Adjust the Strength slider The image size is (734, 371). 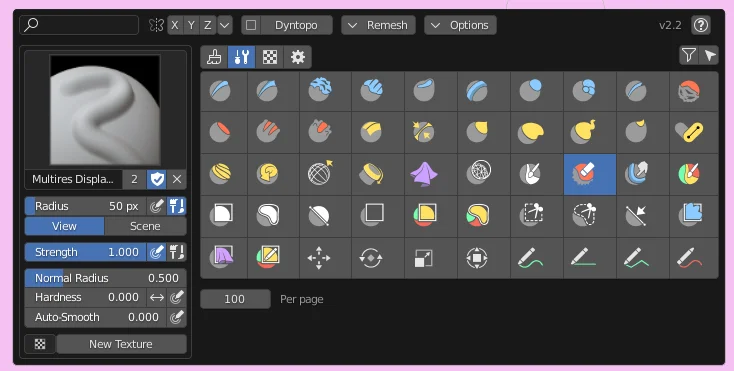click(x=86, y=252)
